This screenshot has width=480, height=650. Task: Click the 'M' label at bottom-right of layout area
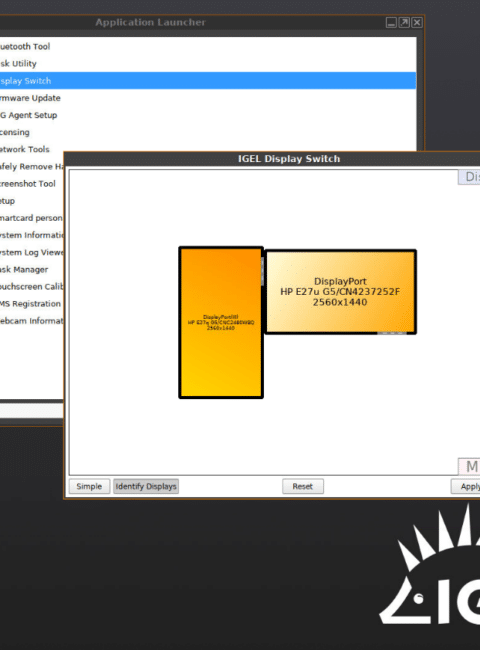[469, 467]
